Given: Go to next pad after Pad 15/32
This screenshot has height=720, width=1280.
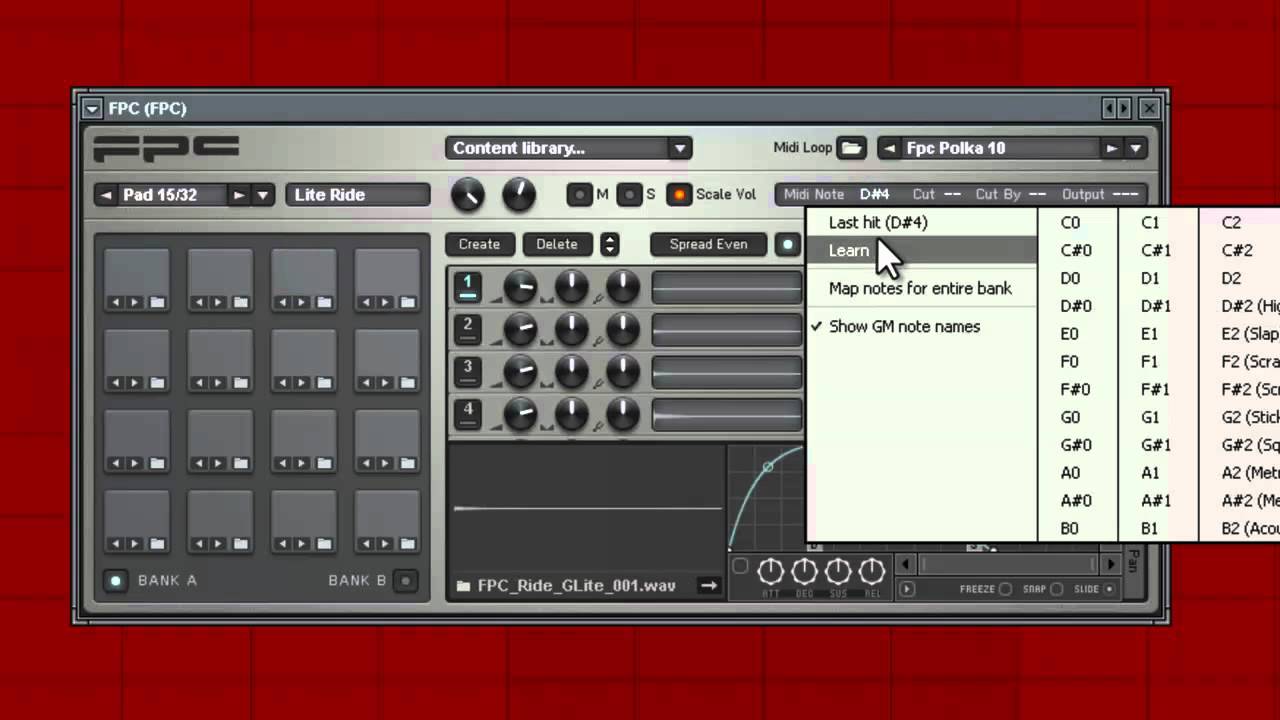Looking at the screenshot, I should 238,195.
